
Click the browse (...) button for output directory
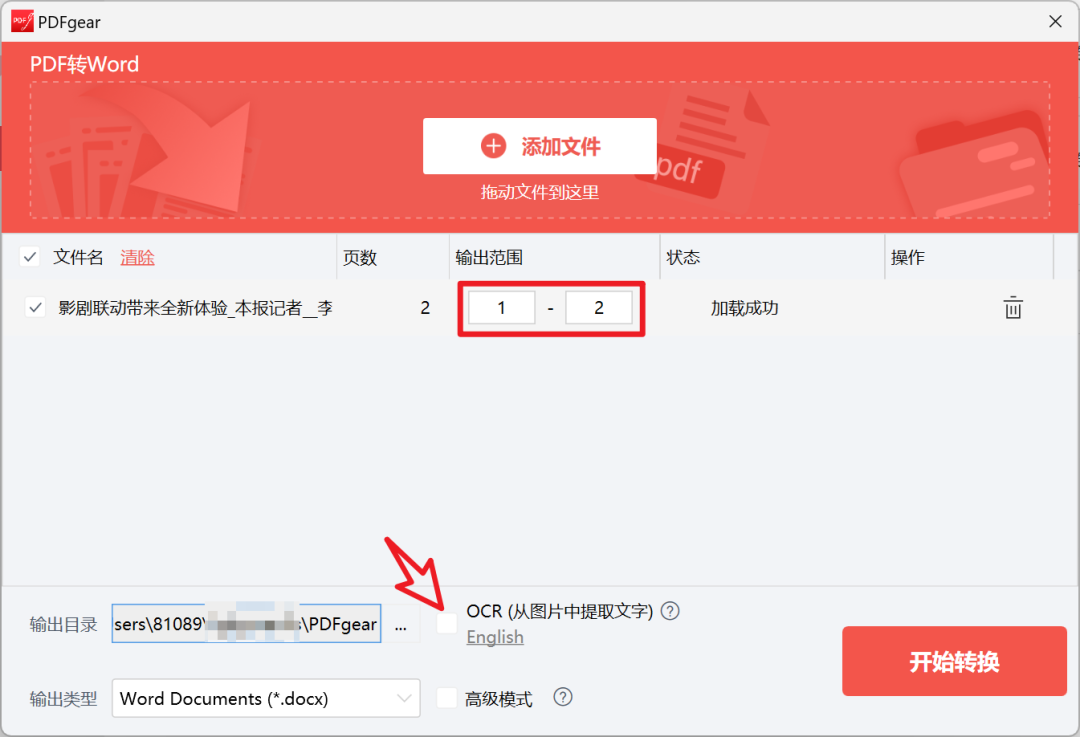(401, 625)
